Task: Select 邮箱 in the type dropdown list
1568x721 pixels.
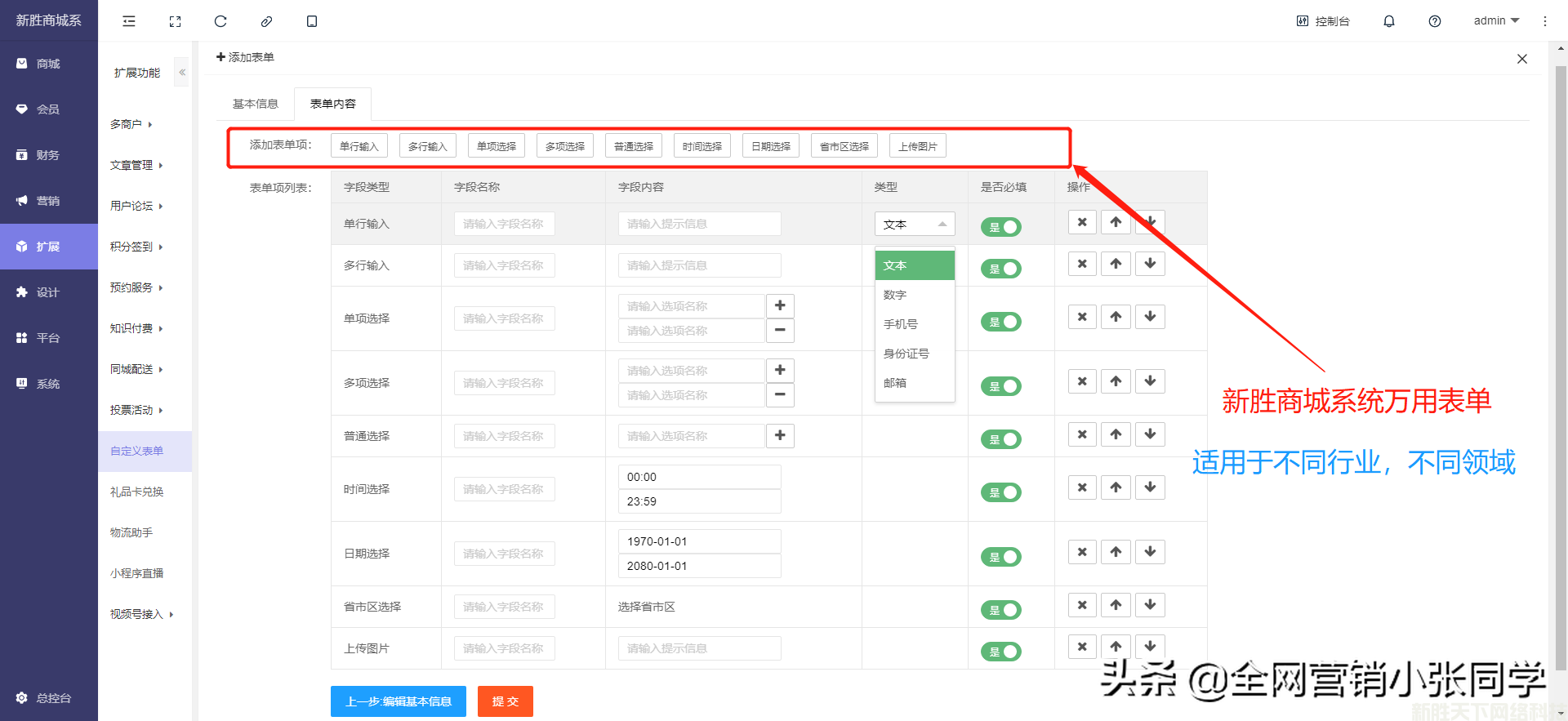Action: [x=915, y=383]
